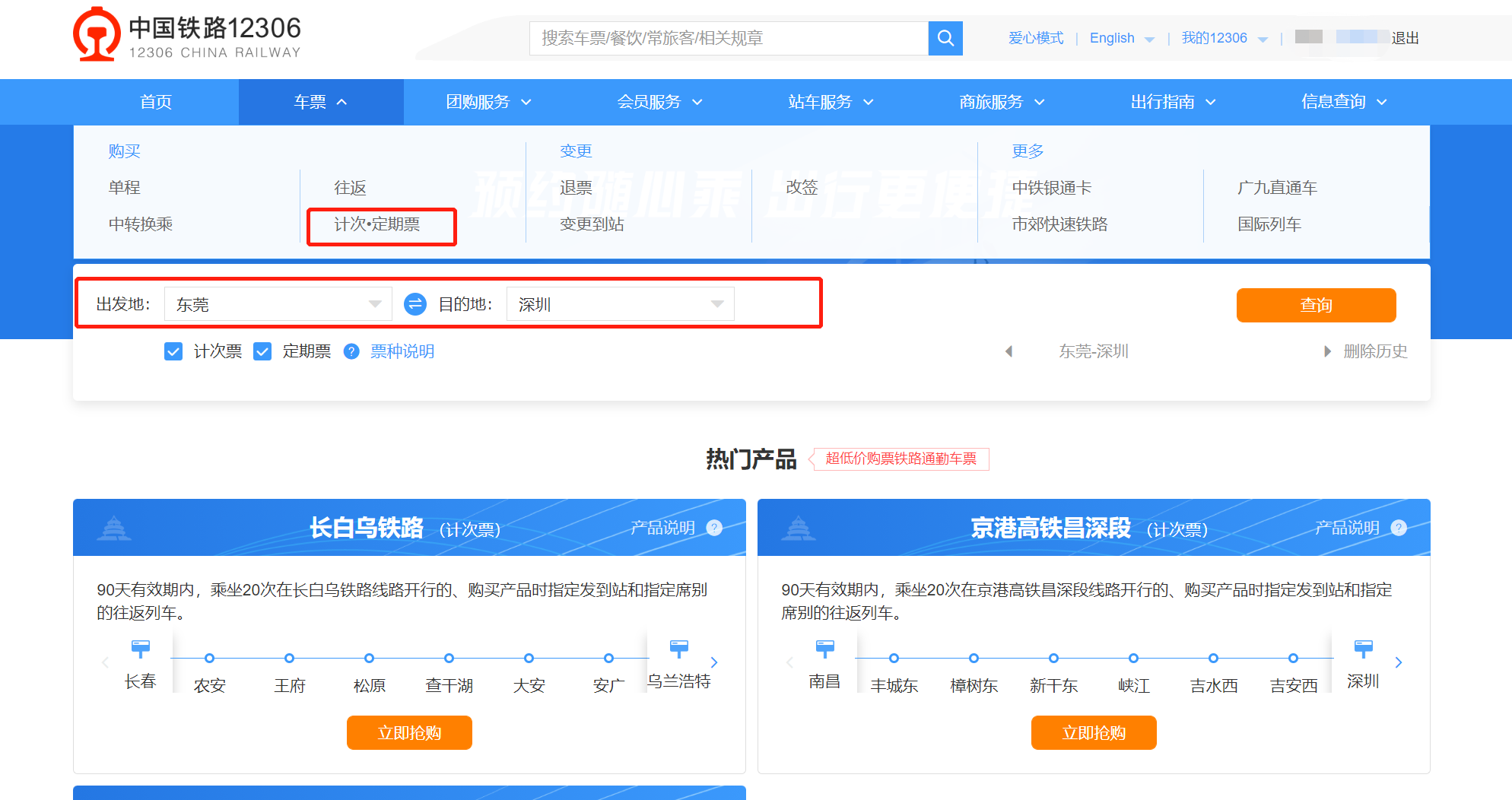Go to the 首页 tab
The height and width of the screenshot is (800, 1512).
point(156,102)
